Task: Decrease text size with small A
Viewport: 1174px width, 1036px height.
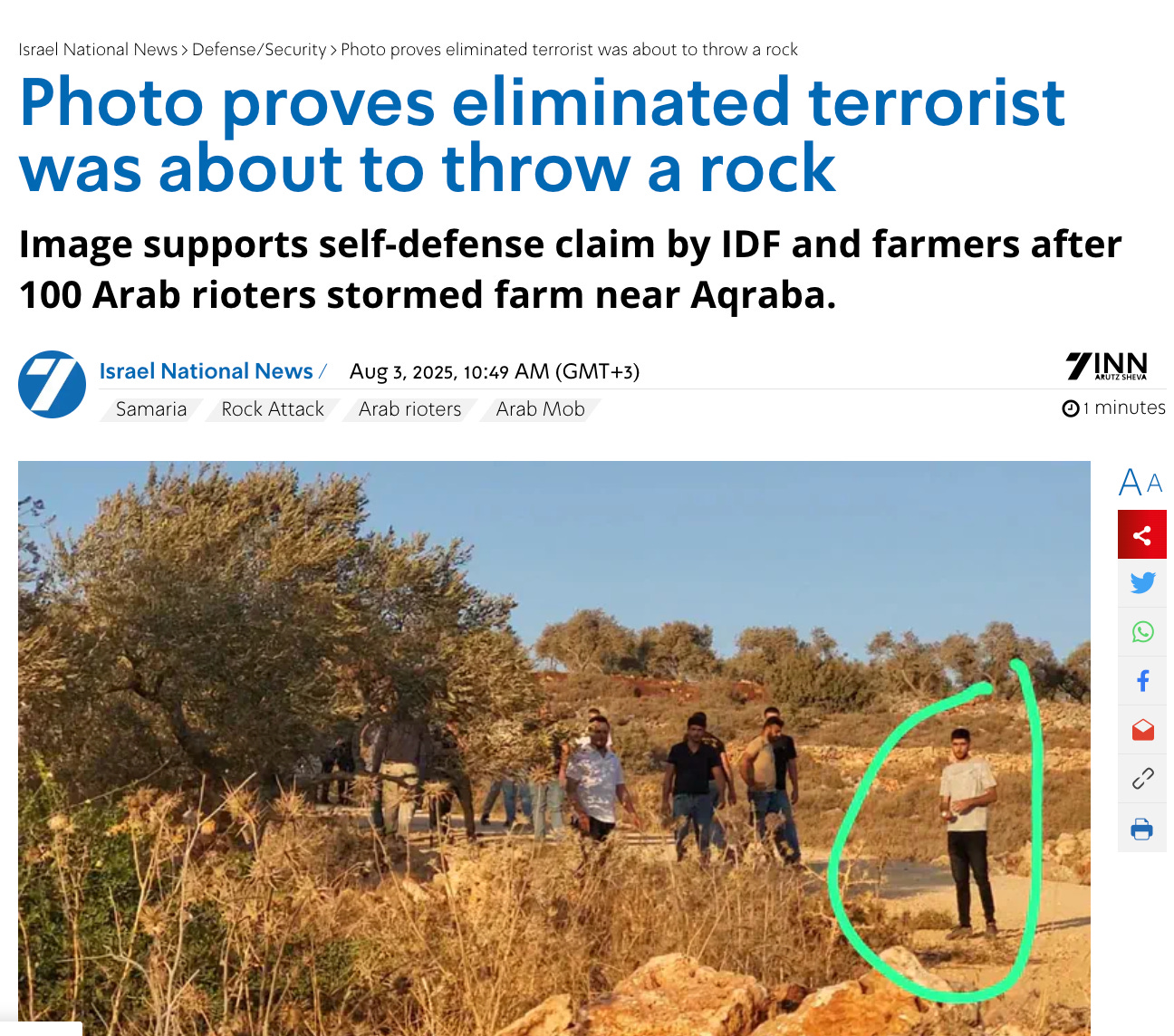Action: (1154, 484)
